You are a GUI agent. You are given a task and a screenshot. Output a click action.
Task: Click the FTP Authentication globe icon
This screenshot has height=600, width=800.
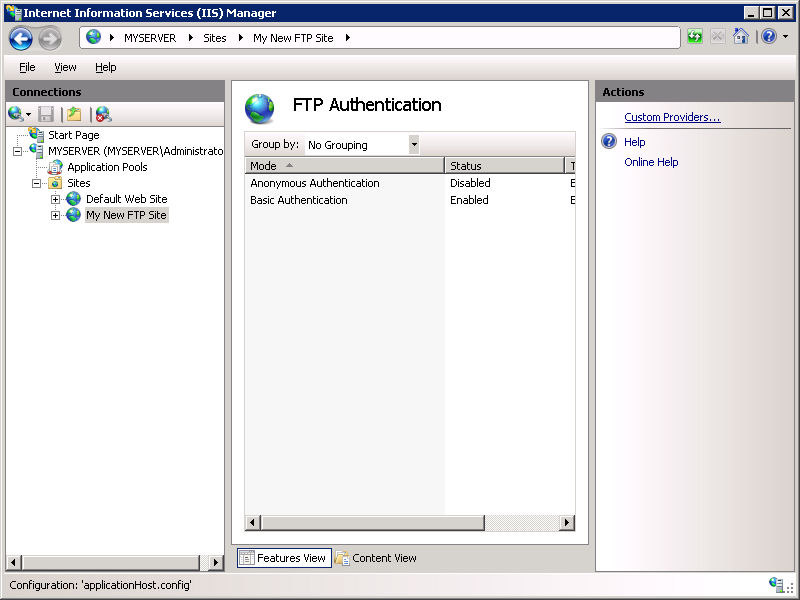click(x=259, y=105)
